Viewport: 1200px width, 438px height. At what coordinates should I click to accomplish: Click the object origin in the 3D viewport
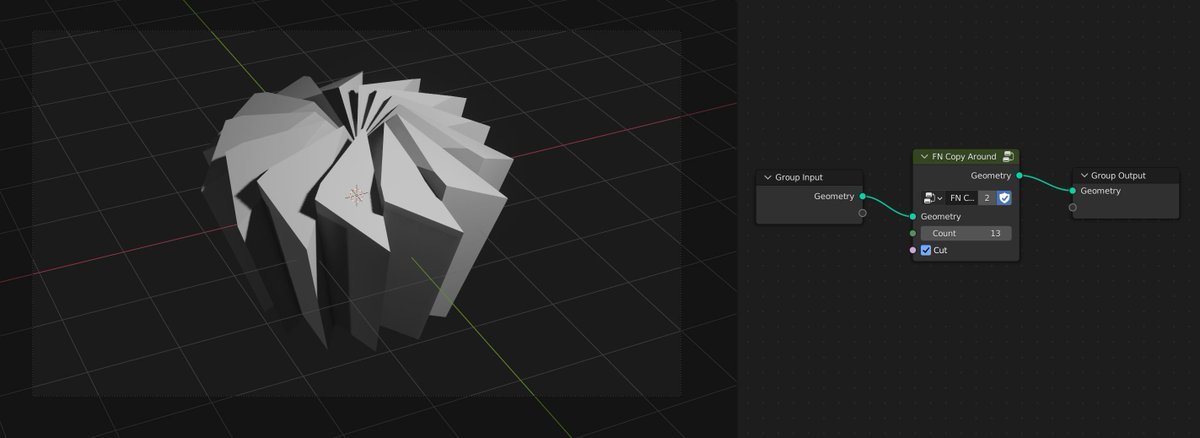(x=353, y=195)
